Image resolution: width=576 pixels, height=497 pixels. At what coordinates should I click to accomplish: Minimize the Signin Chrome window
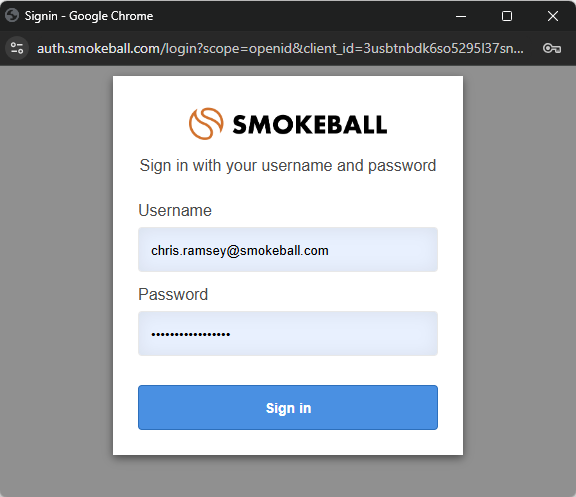(461, 16)
